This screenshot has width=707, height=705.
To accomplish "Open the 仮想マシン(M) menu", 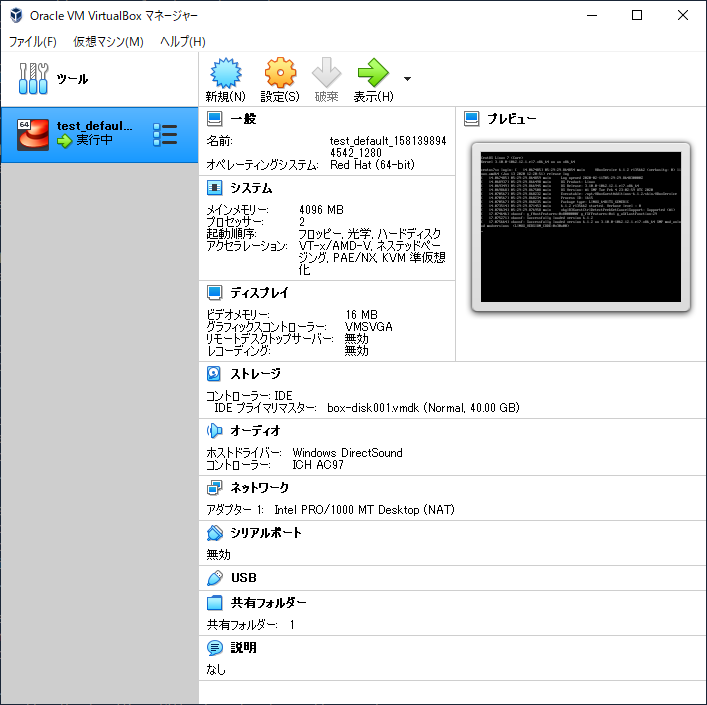I will pos(108,41).
